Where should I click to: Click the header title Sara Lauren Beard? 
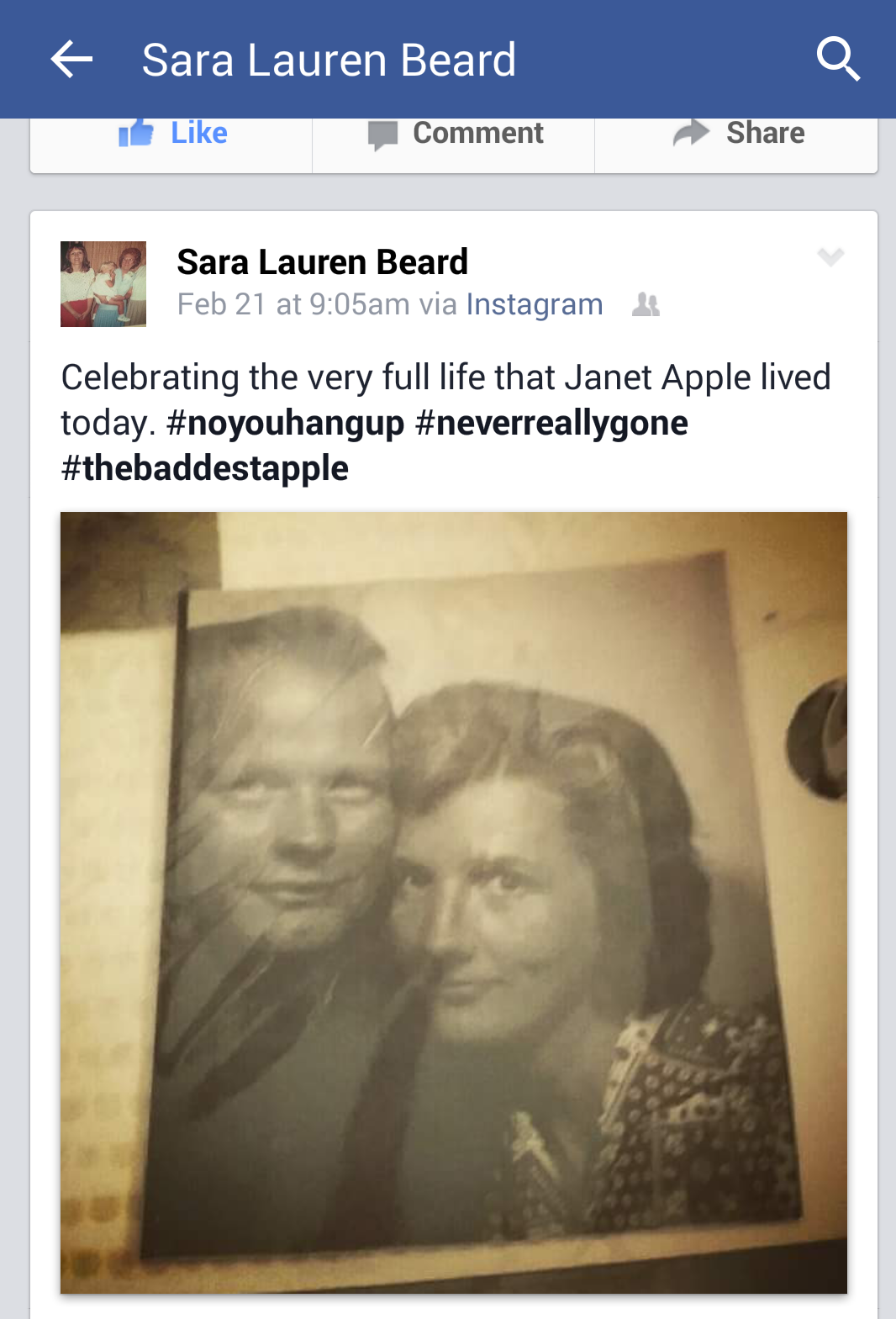pyautogui.click(x=329, y=60)
